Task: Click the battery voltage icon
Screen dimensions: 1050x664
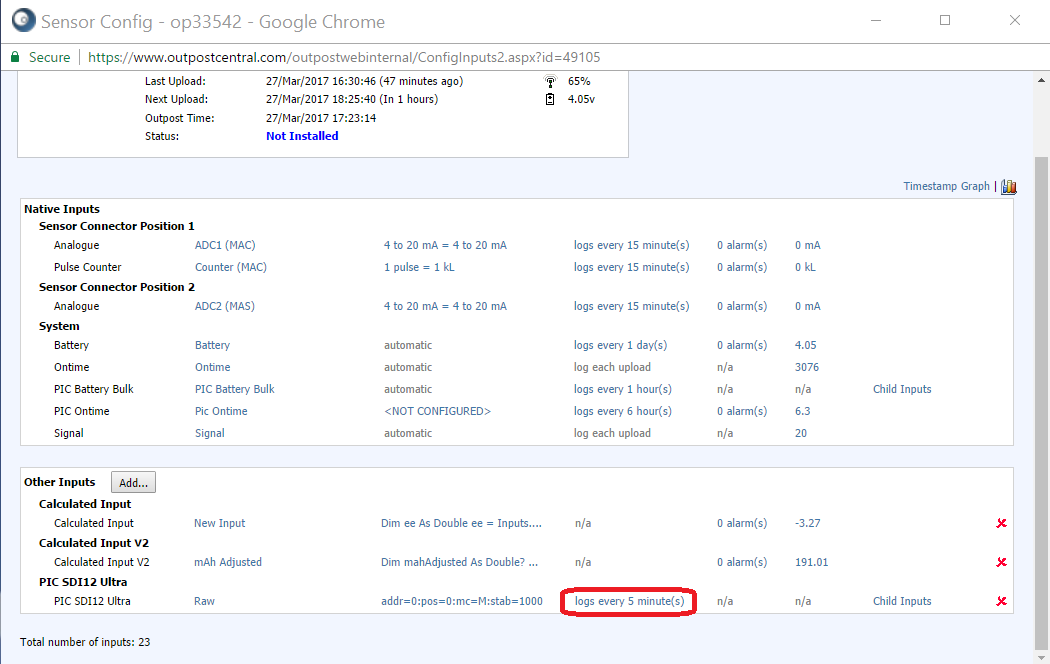Action: [x=549, y=99]
